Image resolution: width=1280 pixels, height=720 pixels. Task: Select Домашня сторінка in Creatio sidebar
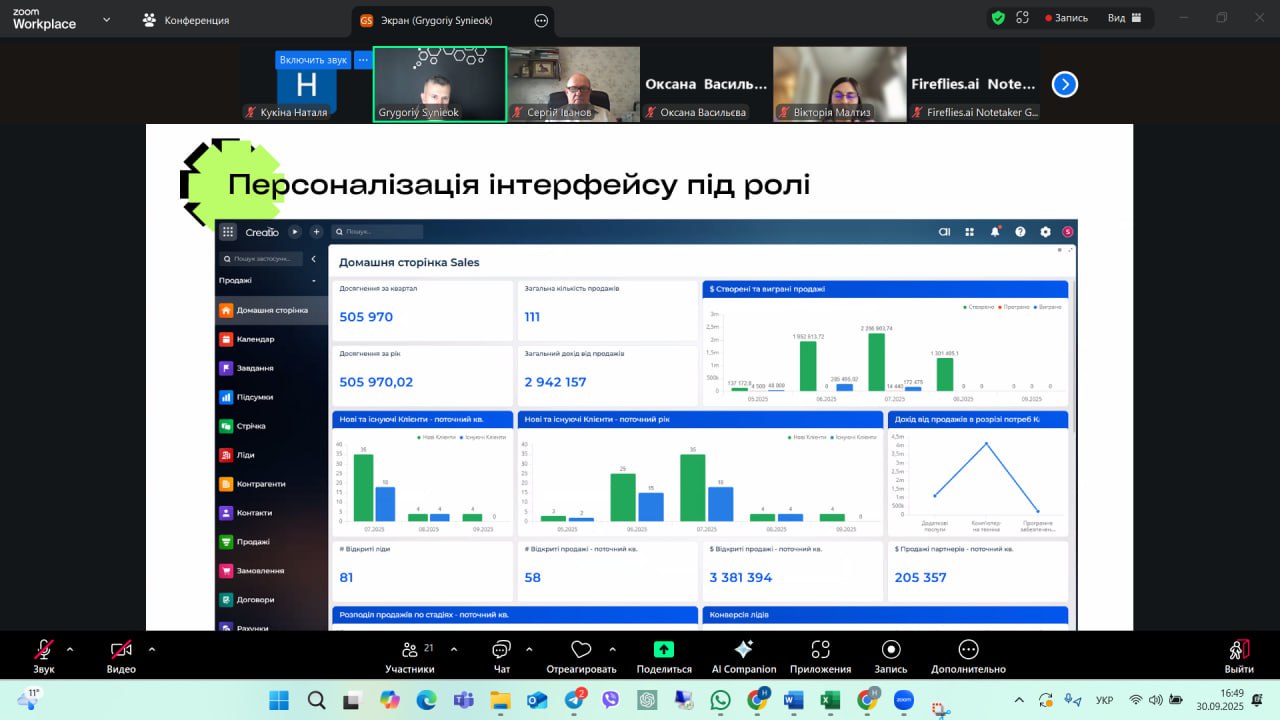pos(272,310)
